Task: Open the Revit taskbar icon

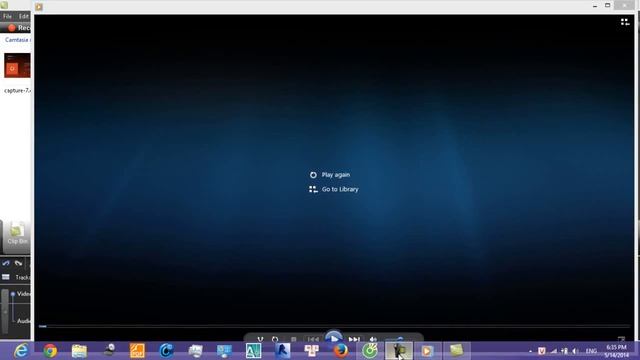Action: click(x=282, y=351)
